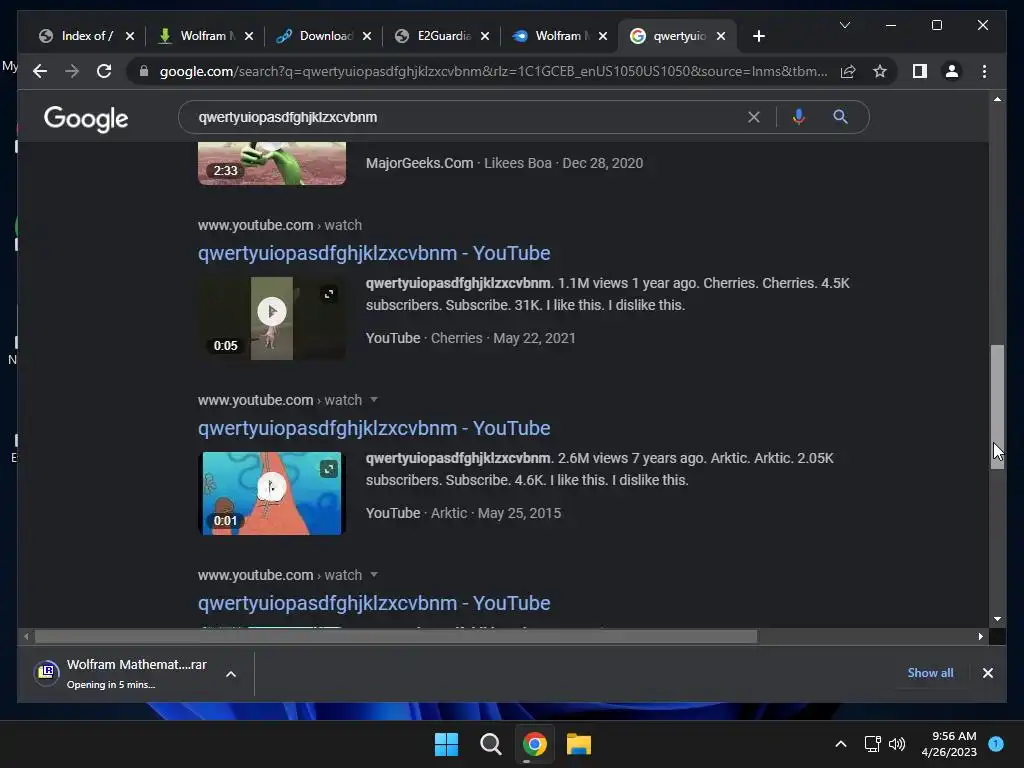View site information lock icon

click(144, 71)
